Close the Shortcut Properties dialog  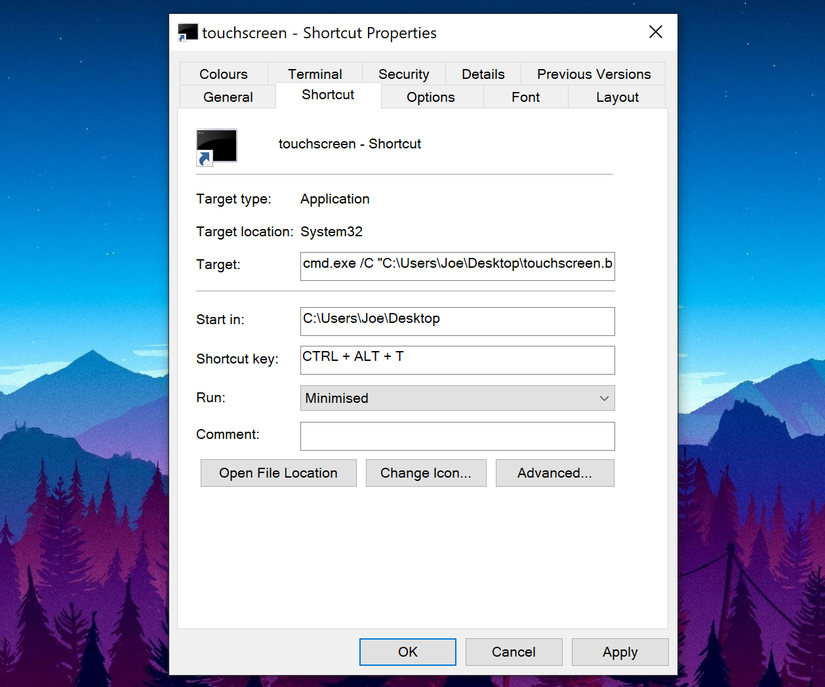[x=656, y=32]
